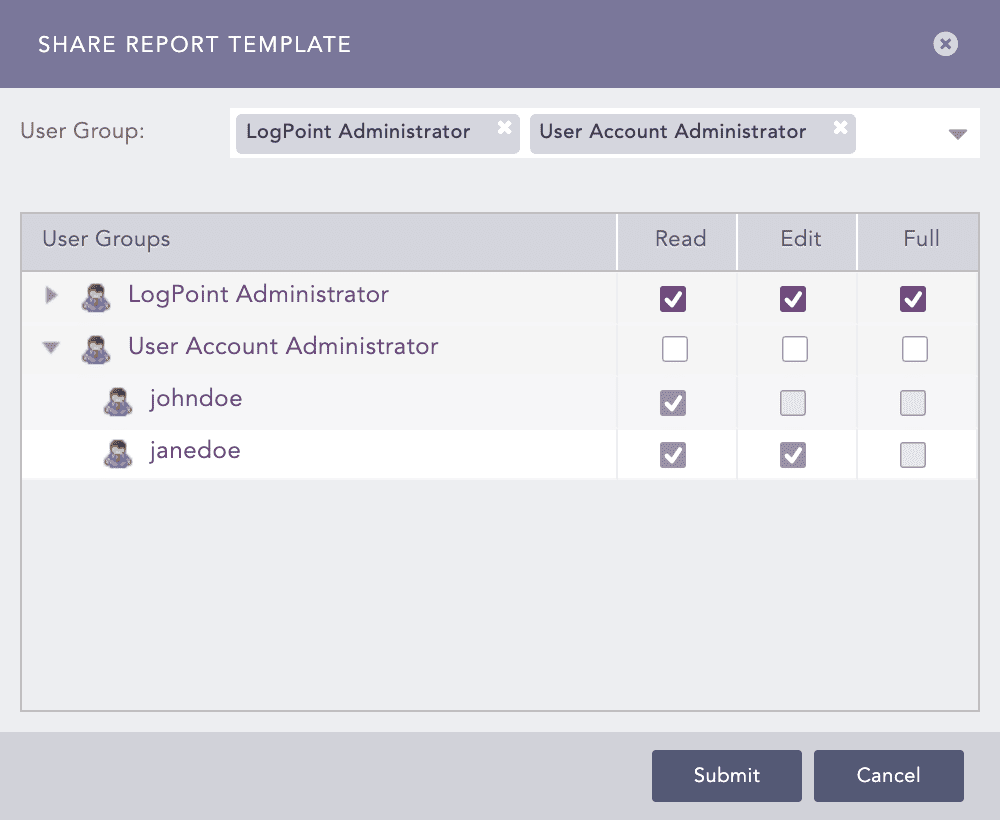This screenshot has width=1000, height=820.
Task: Submit the shared report template
Action: click(726, 775)
